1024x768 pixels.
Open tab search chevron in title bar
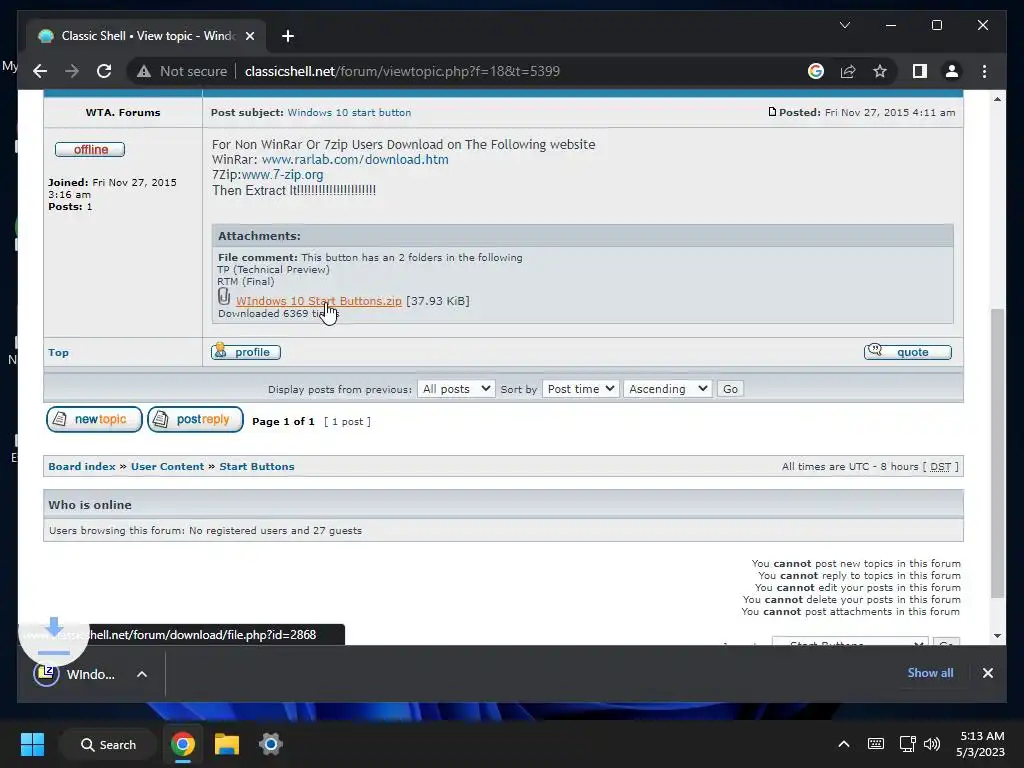click(844, 25)
